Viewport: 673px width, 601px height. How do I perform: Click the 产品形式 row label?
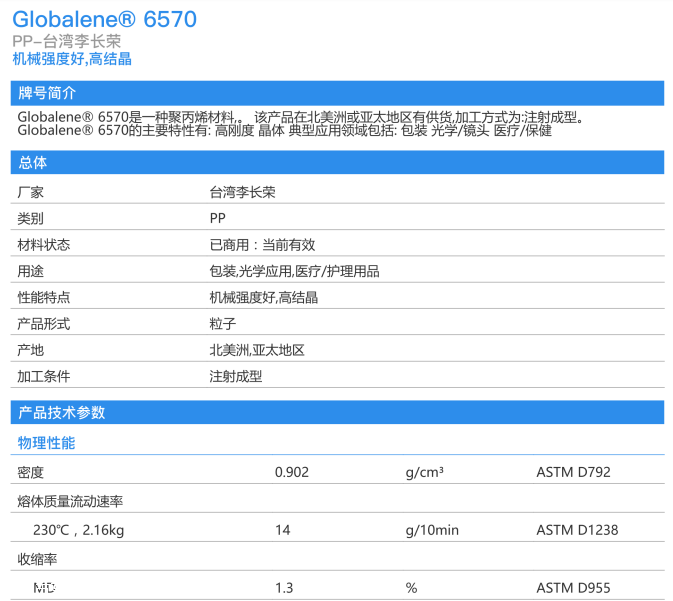(x=44, y=324)
